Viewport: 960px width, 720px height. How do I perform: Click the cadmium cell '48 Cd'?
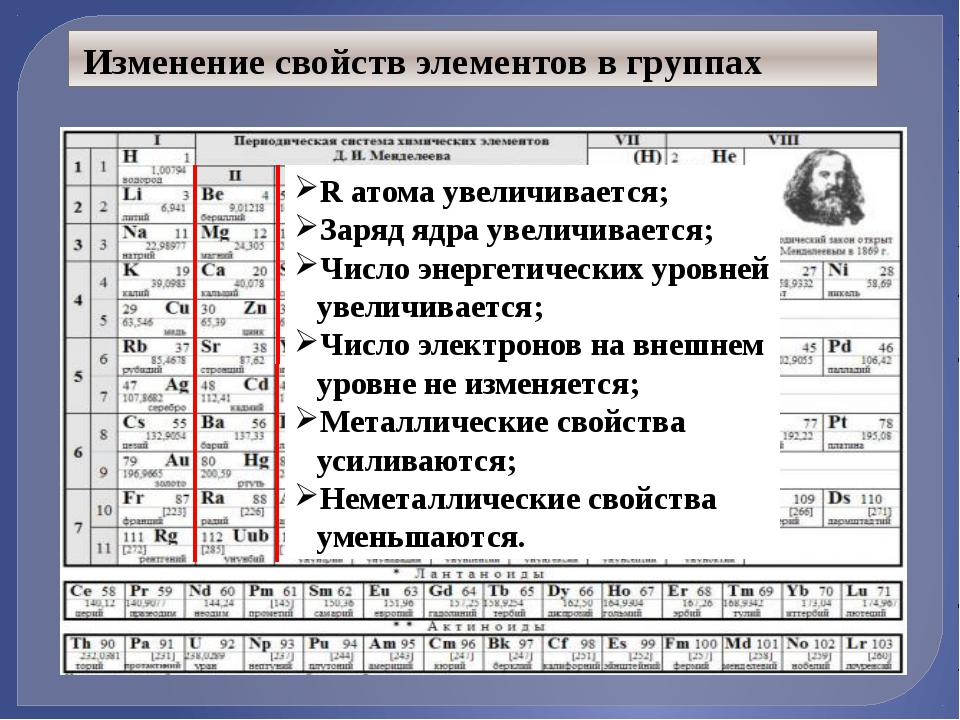pos(236,394)
